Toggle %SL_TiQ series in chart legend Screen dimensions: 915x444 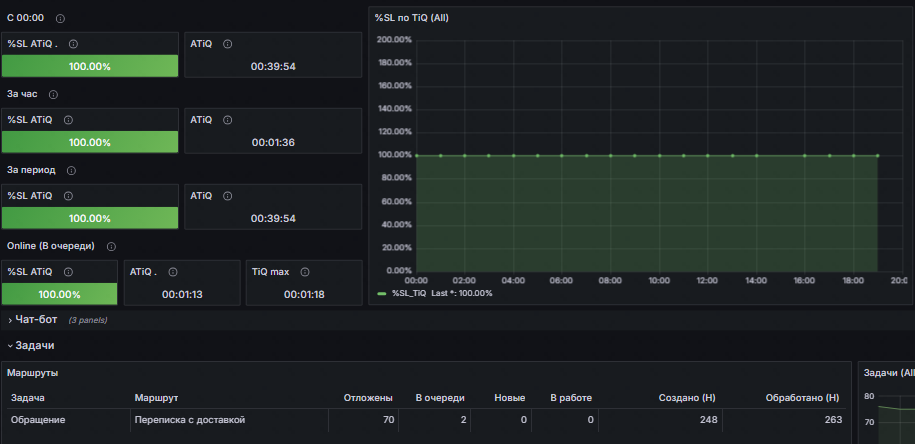pos(409,293)
